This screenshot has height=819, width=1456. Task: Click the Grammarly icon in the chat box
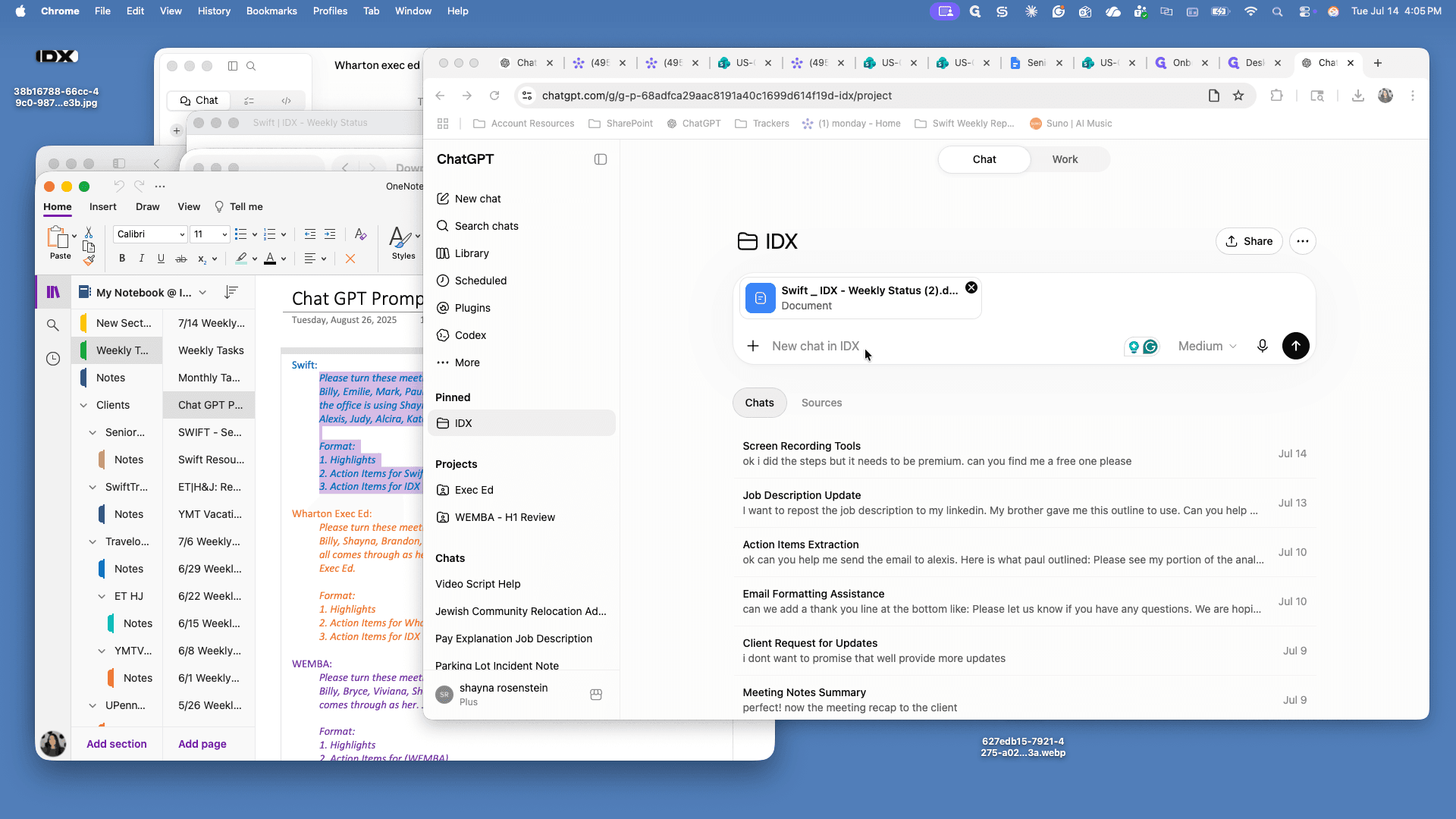click(x=1150, y=347)
